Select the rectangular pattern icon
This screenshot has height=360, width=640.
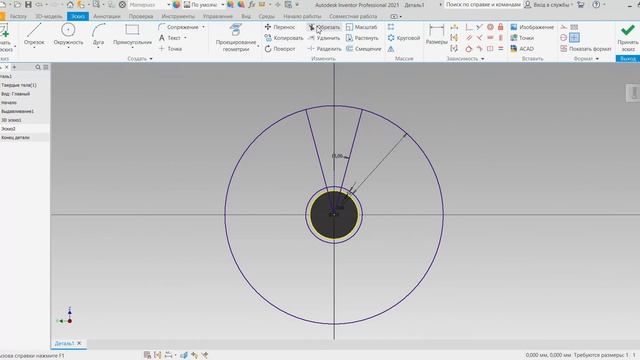pos(391,27)
